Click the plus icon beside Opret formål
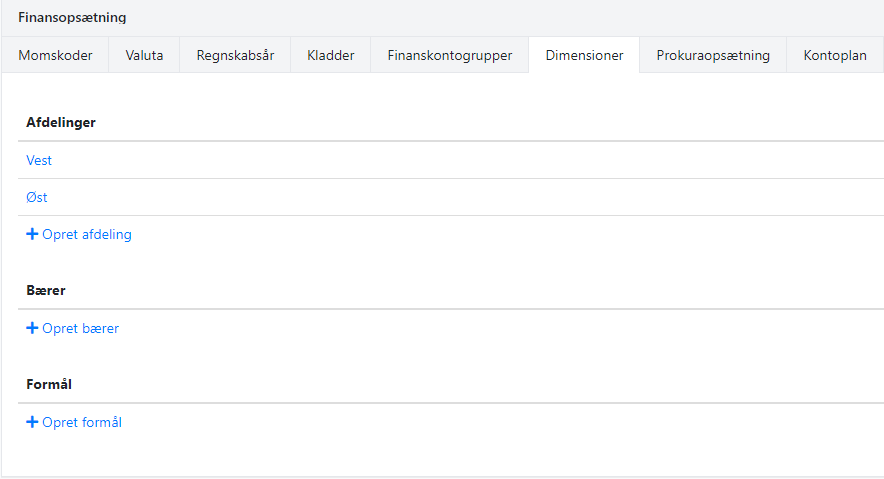 point(32,422)
